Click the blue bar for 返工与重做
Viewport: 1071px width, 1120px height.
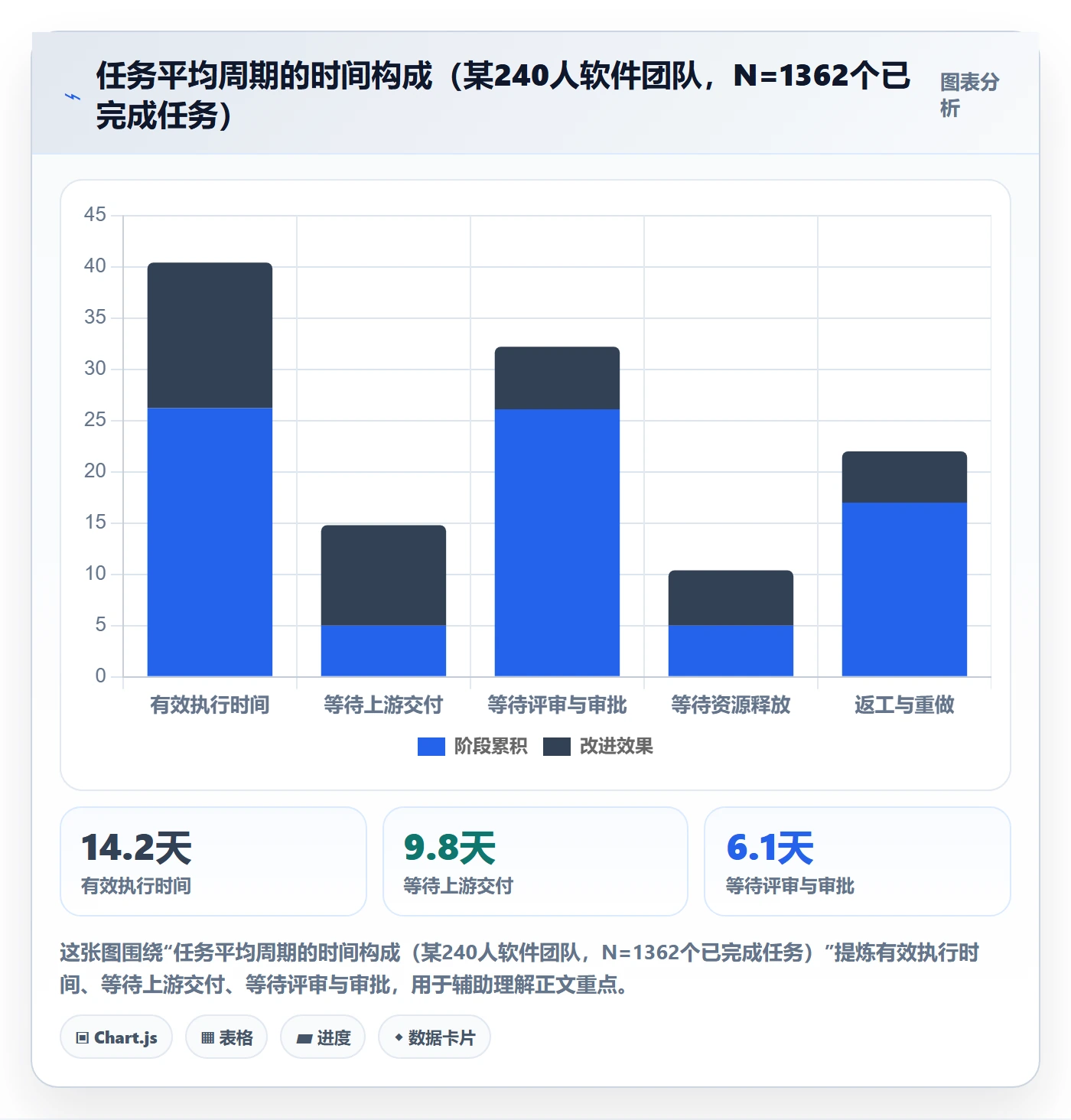(904, 589)
